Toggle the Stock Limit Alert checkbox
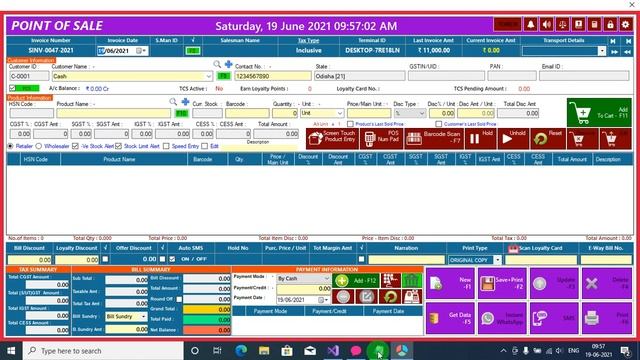This screenshot has height=360, width=640. [118, 146]
